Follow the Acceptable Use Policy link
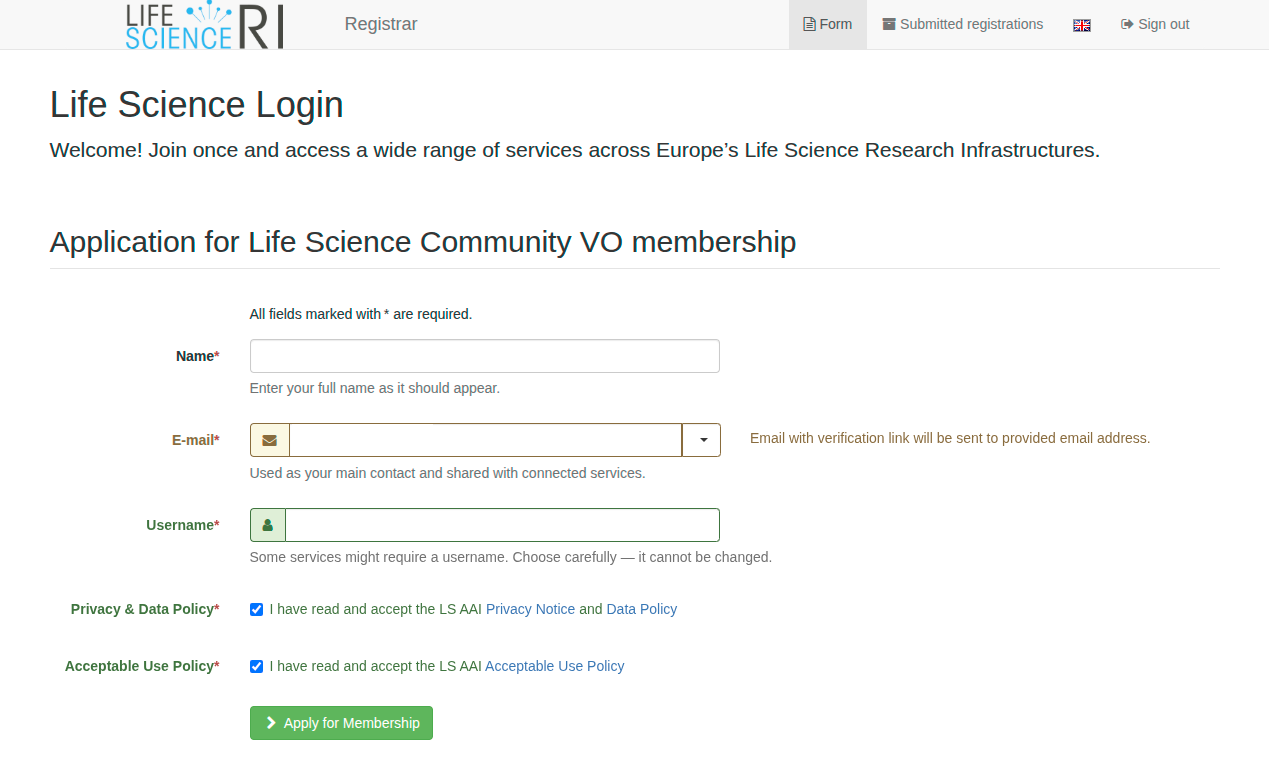 (x=554, y=666)
